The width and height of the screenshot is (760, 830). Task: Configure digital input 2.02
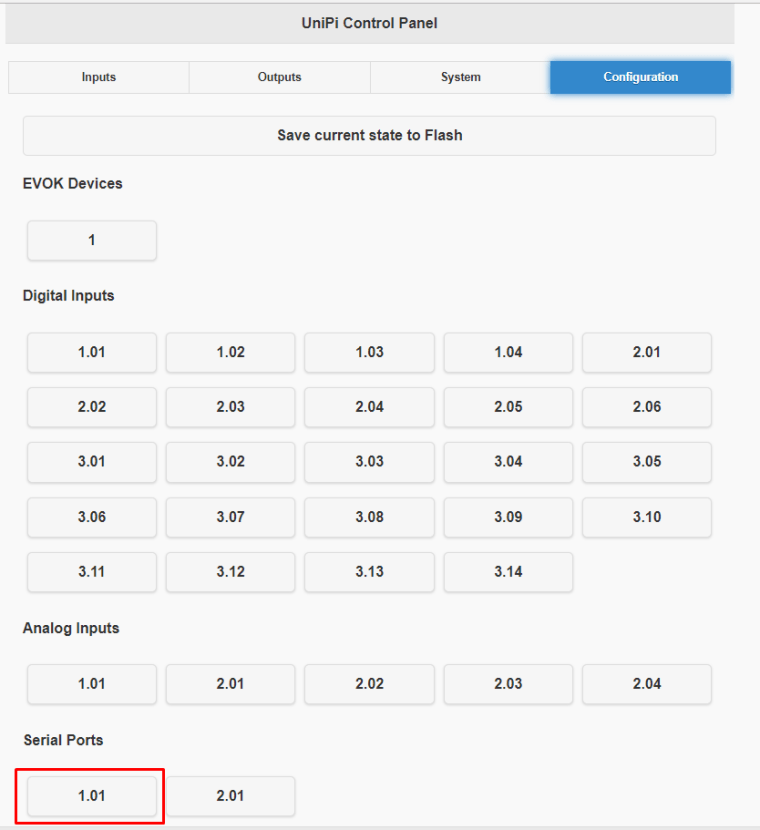pos(92,407)
